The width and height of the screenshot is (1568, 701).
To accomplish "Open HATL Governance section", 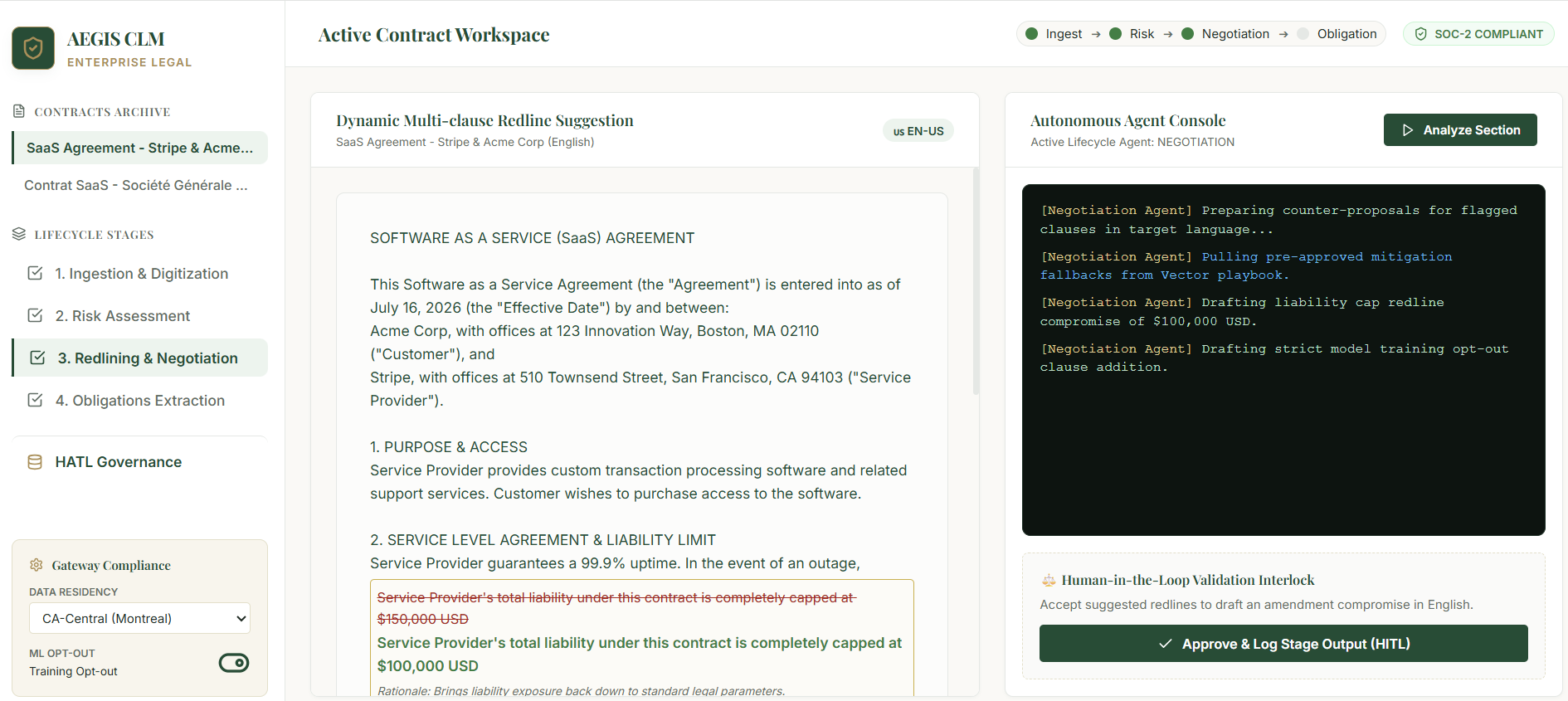I will point(139,462).
